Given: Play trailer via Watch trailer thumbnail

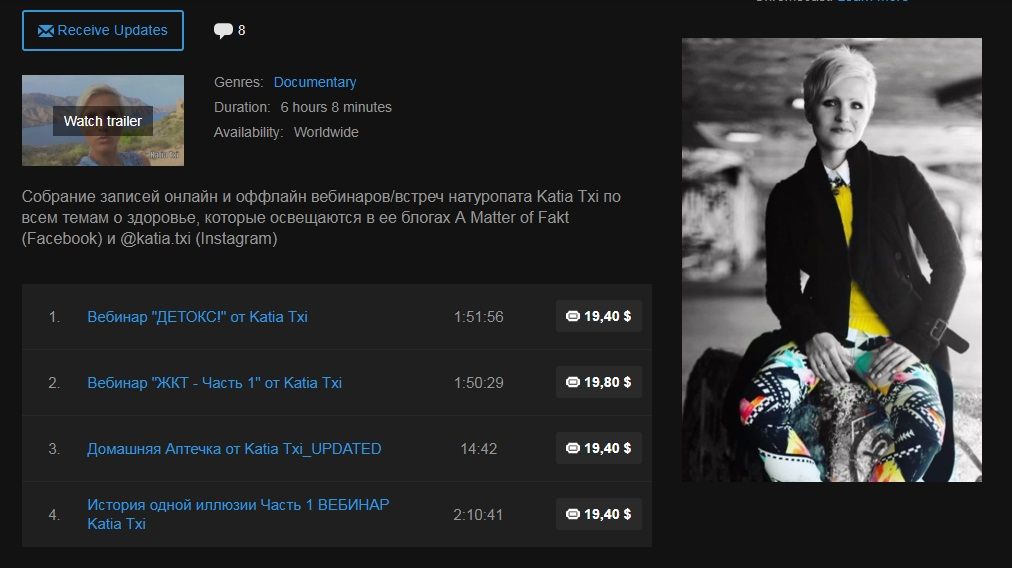Looking at the screenshot, I should coord(103,121).
